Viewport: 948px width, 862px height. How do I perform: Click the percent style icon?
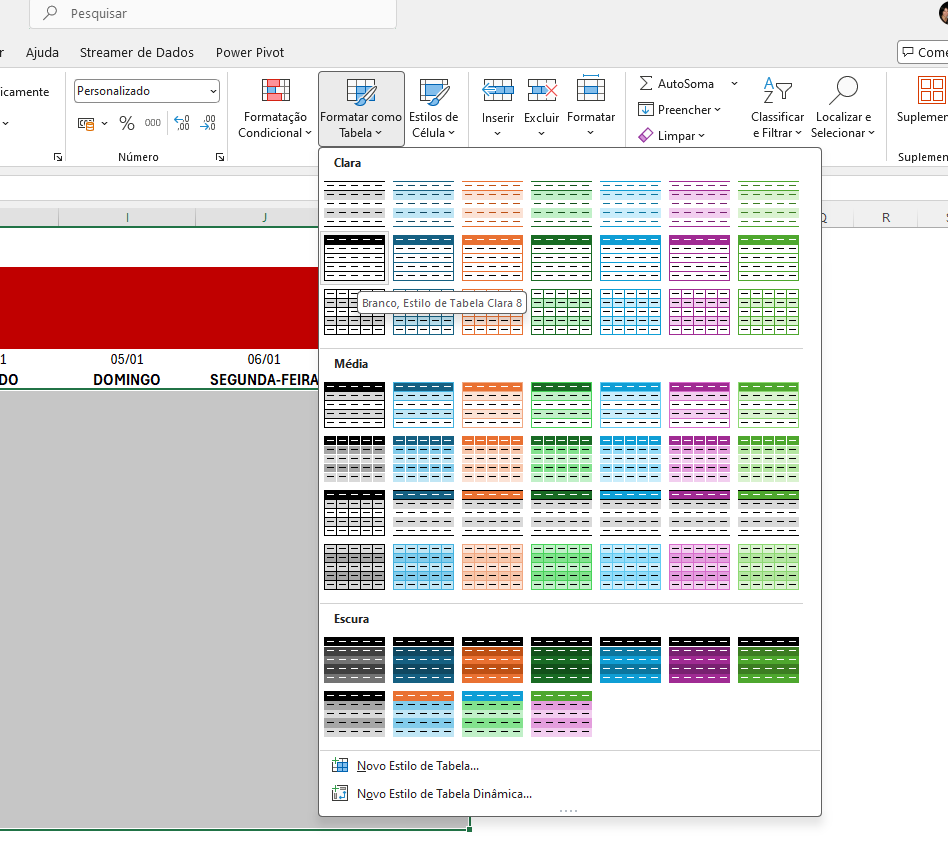coord(127,123)
